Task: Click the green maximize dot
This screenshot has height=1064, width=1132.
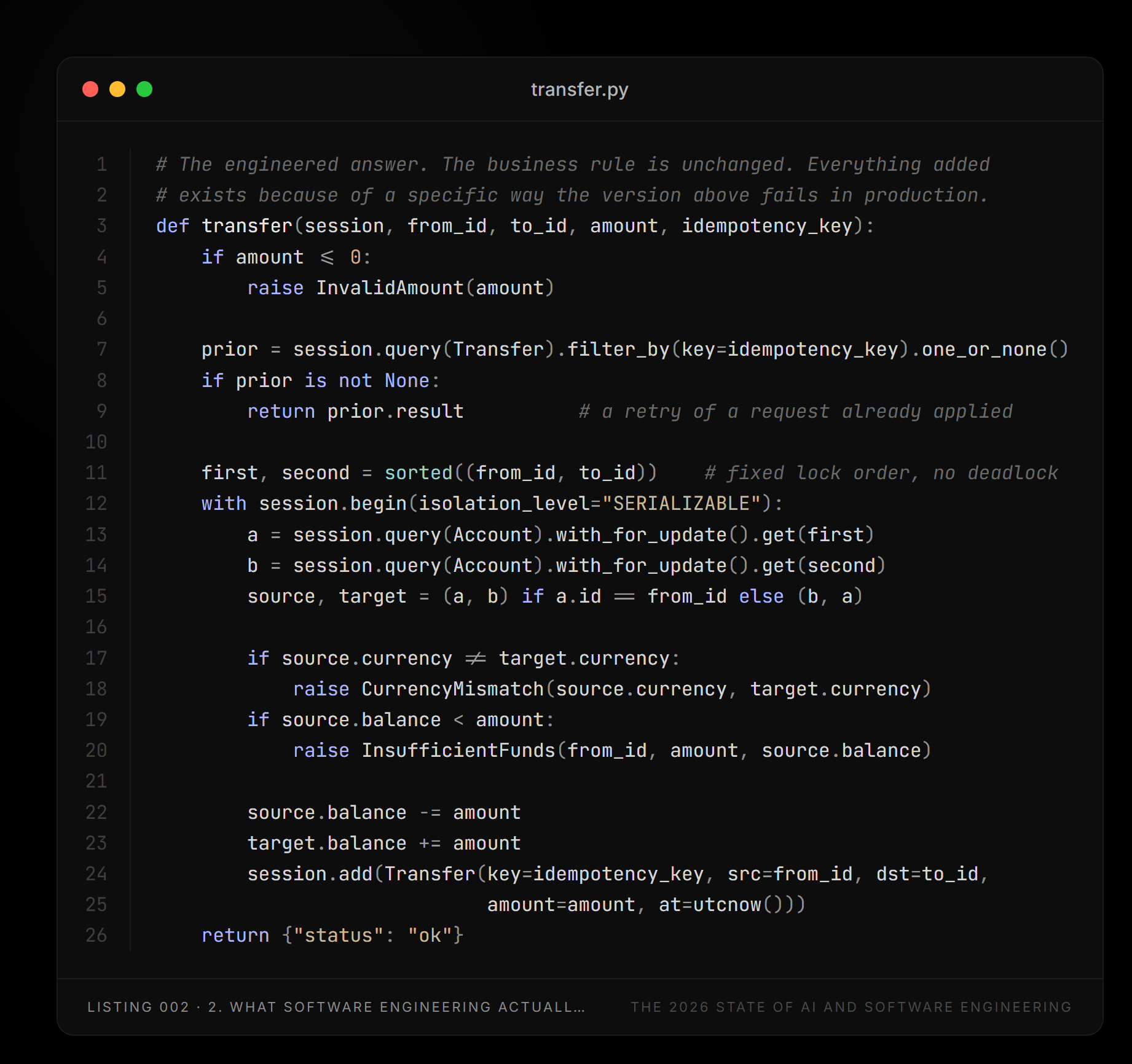Action: [144, 89]
